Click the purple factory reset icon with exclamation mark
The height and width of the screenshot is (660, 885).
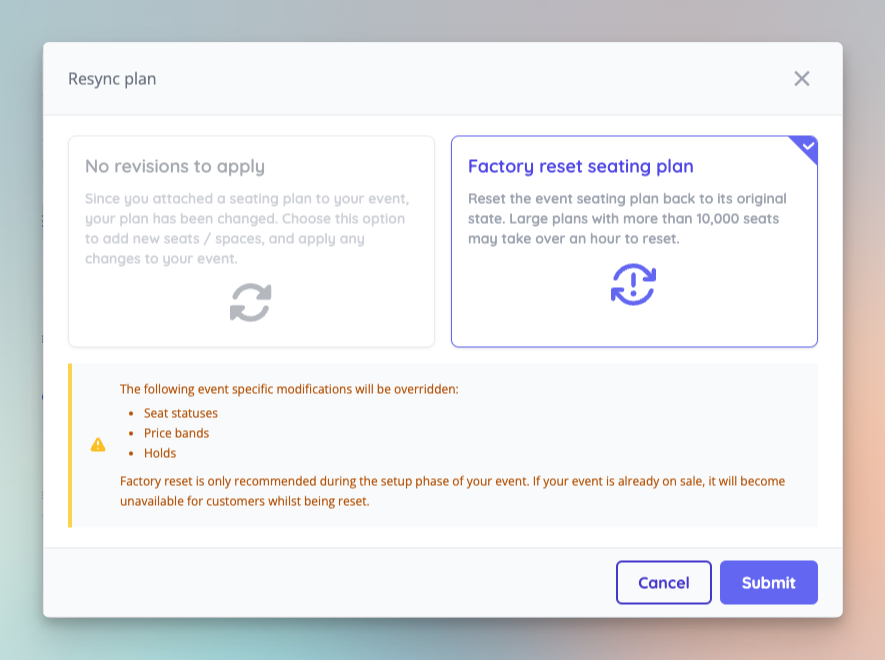click(633, 285)
